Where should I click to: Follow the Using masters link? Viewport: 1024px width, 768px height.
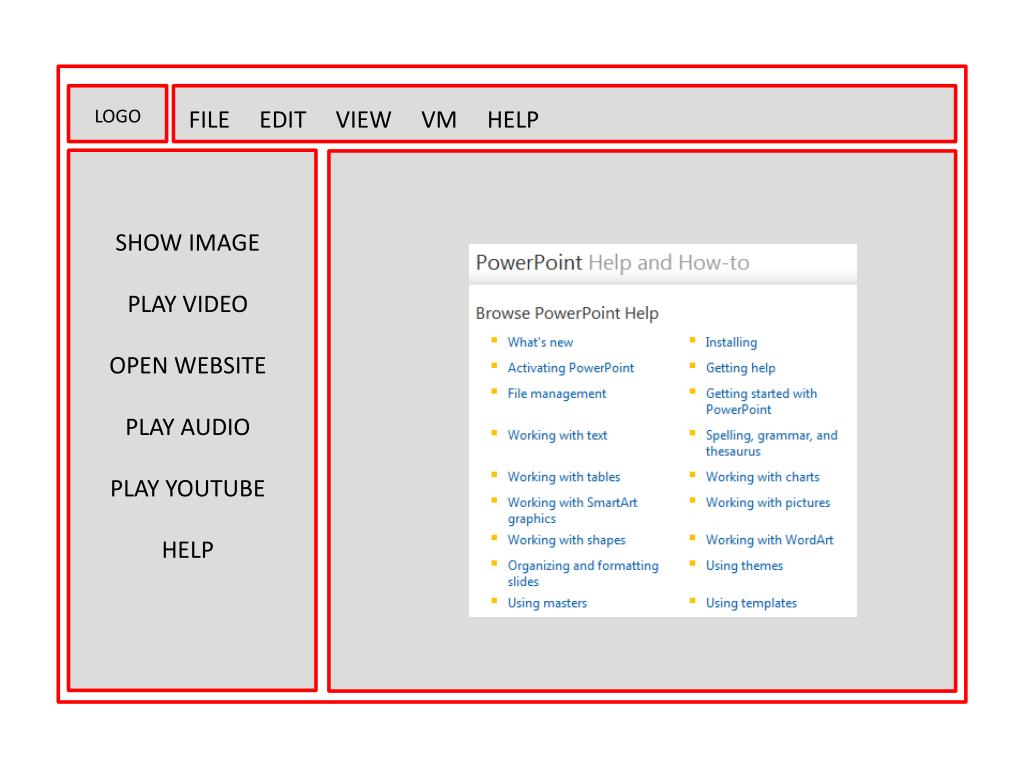(547, 603)
